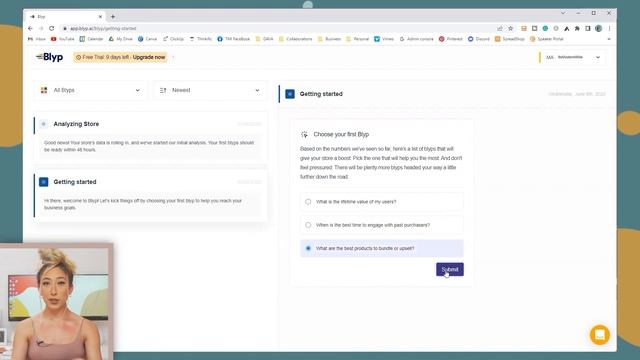Image resolution: width=640 pixels, height=360 pixels.
Task: Expand the Newest sort dropdown
Action: (210, 90)
